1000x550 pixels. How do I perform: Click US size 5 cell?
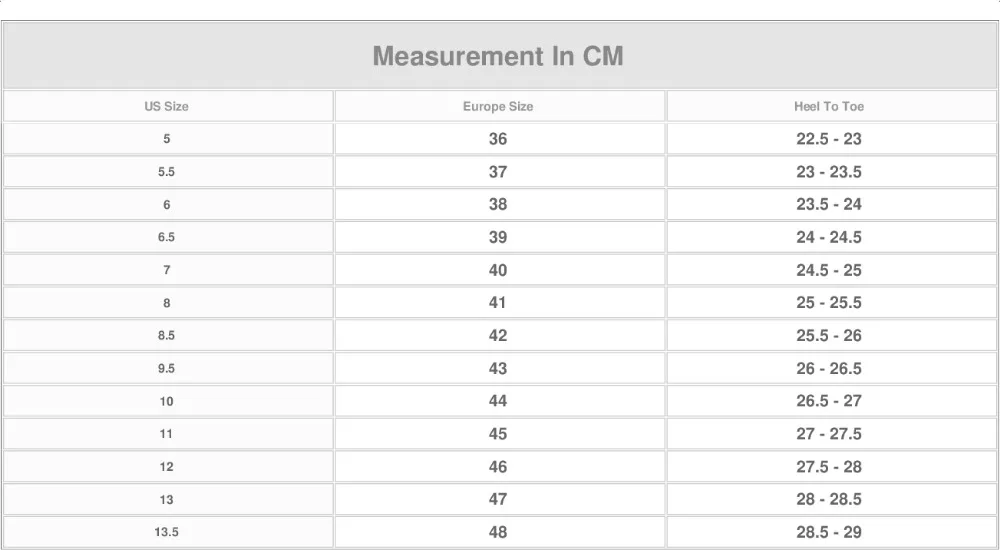(x=167, y=138)
